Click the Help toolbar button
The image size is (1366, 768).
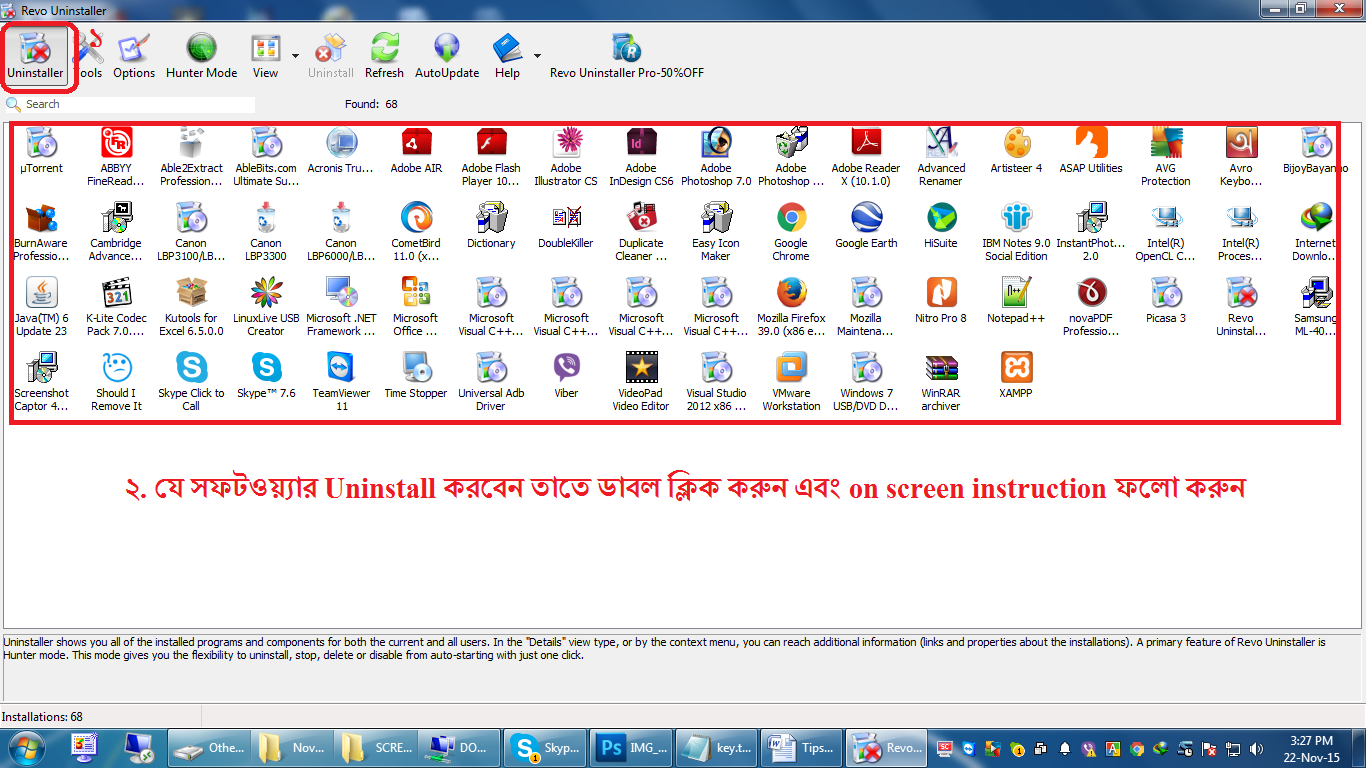[507, 55]
